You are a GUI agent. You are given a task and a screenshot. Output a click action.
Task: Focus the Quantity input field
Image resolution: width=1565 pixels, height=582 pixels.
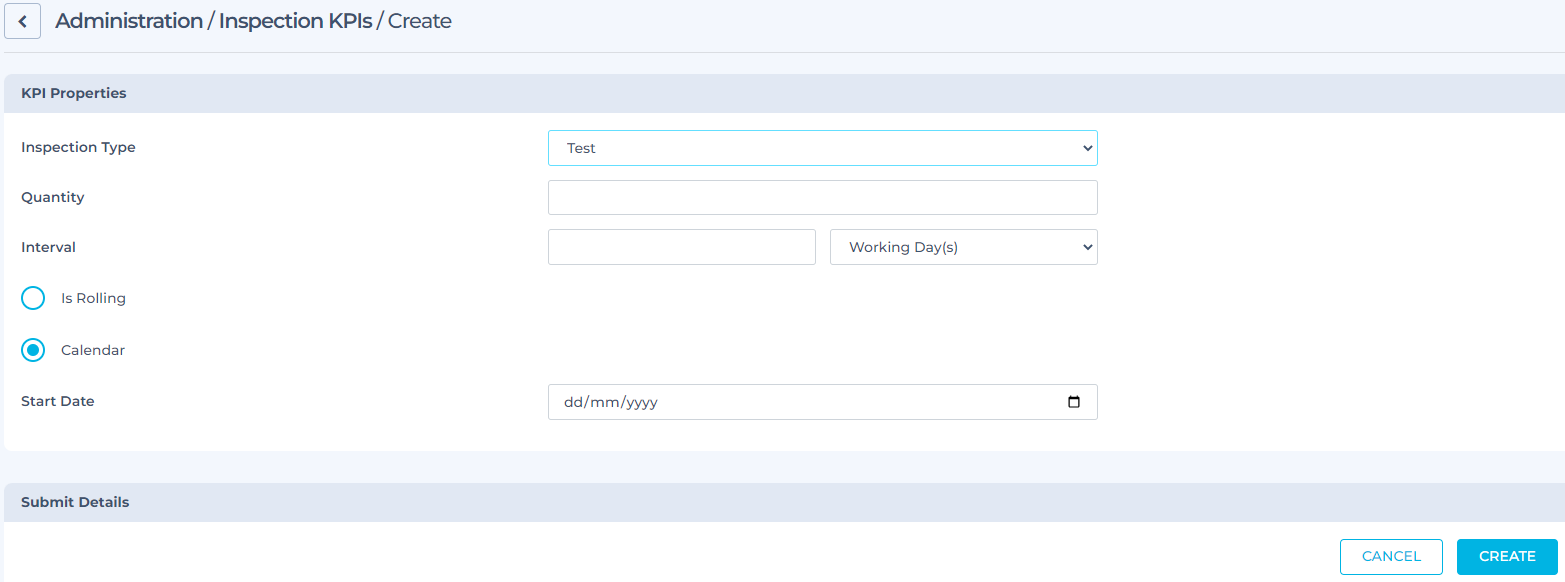[x=822, y=197]
